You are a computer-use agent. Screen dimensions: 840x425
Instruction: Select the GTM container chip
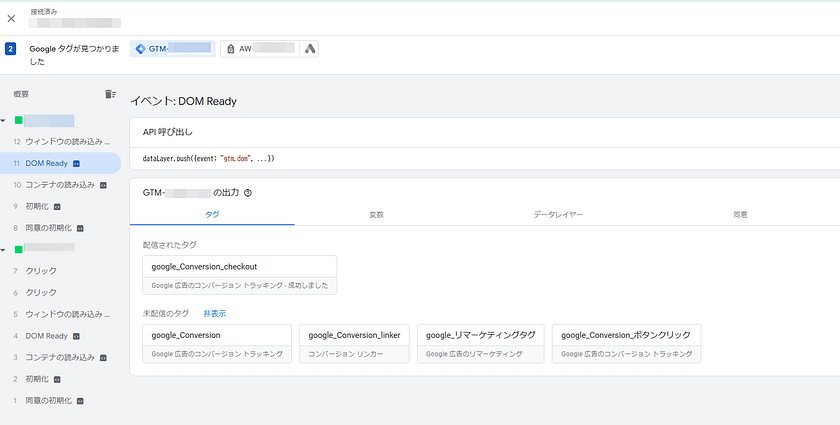tap(172, 48)
